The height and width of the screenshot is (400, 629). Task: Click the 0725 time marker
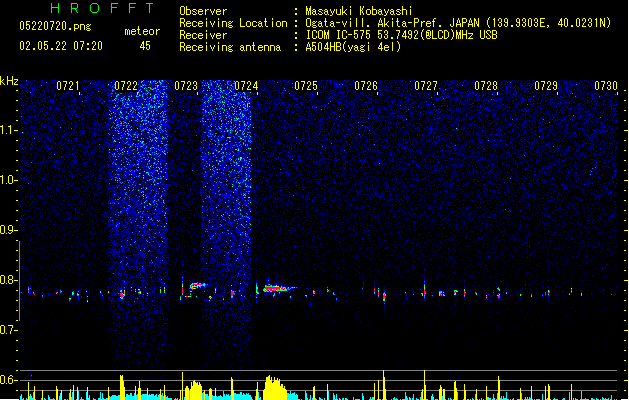coord(306,86)
